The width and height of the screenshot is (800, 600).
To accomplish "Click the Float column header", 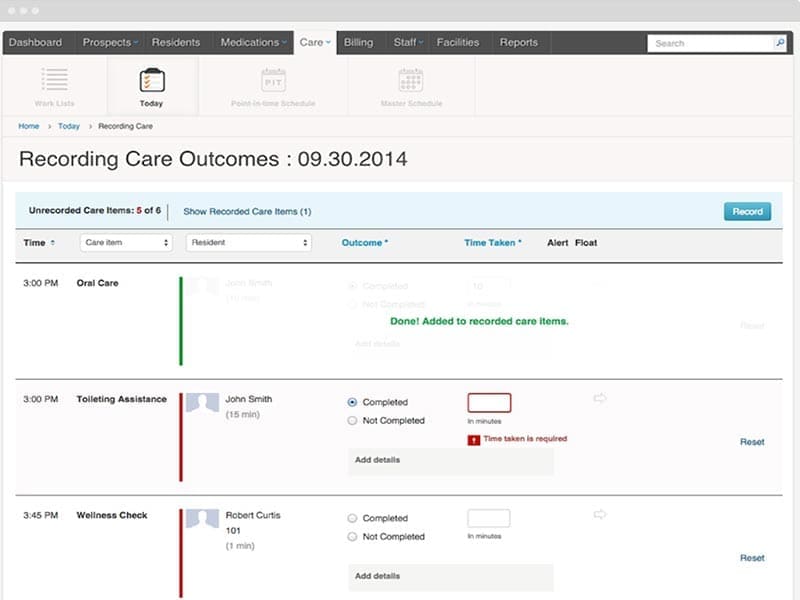I will coord(586,243).
